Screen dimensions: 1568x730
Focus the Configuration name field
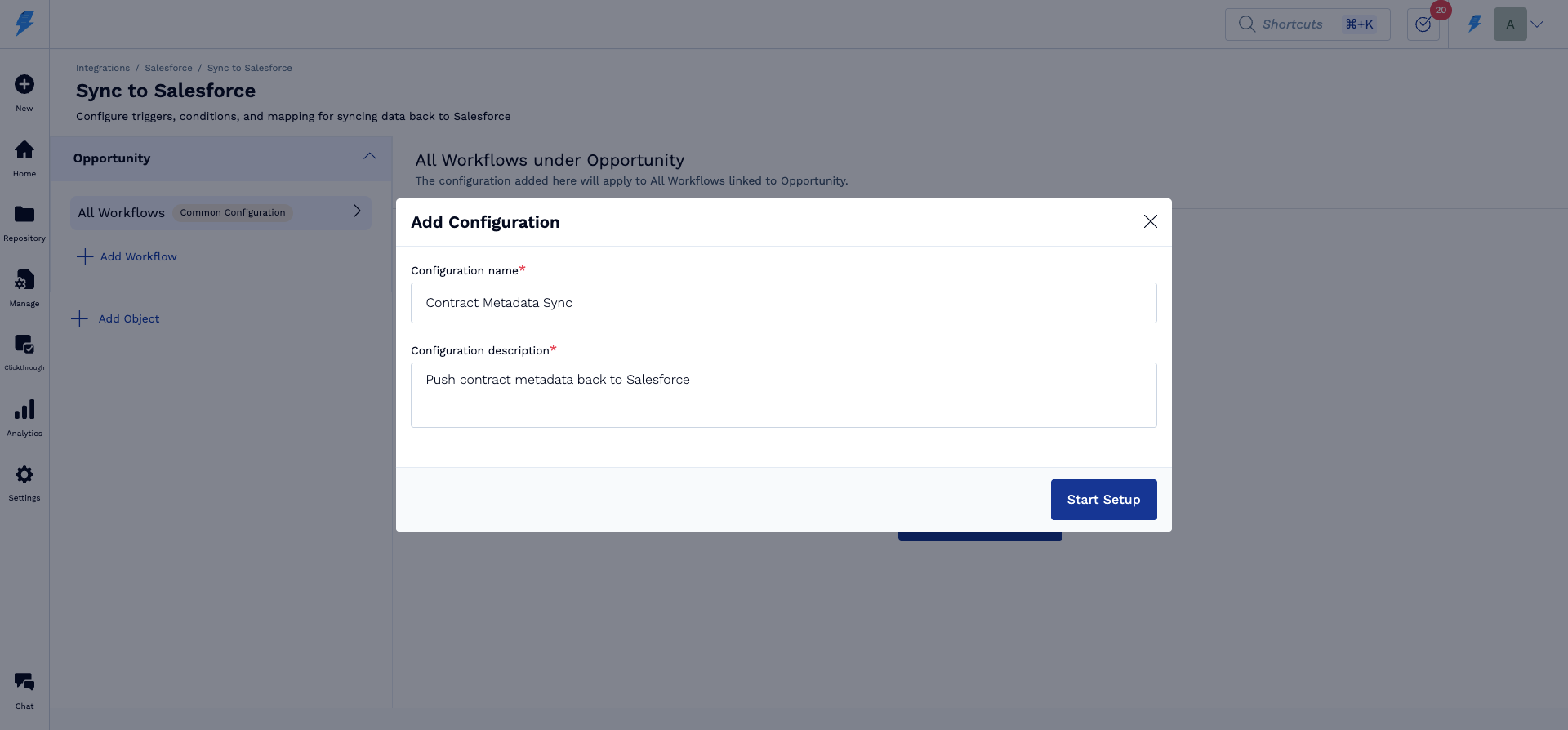click(x=783, y=303)
